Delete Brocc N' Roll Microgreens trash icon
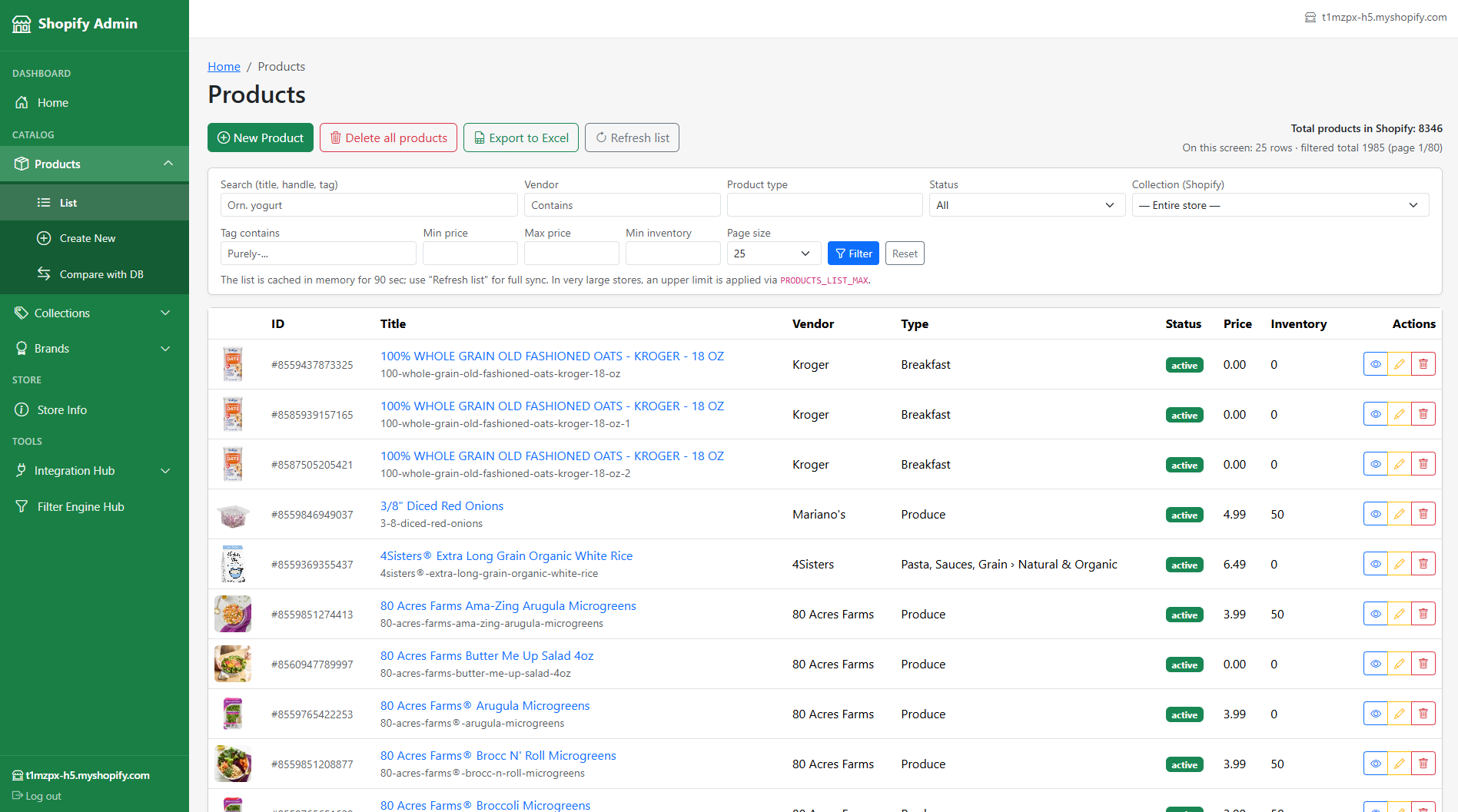 (1423, 764)
